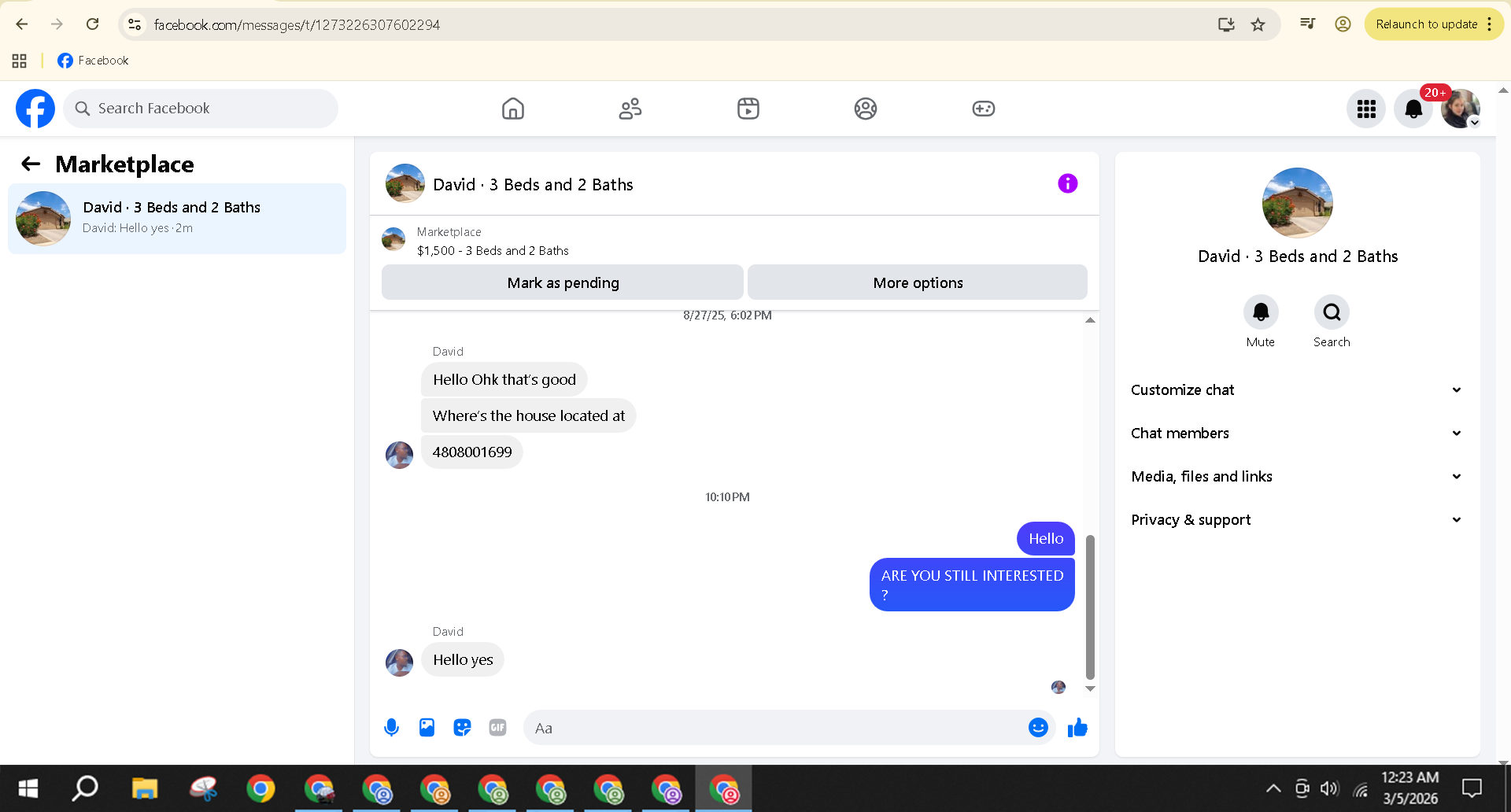Viewport: 1511px width, 812px height.
Task: Expand the Privacy & support section
Action: tap(1297, 520)
